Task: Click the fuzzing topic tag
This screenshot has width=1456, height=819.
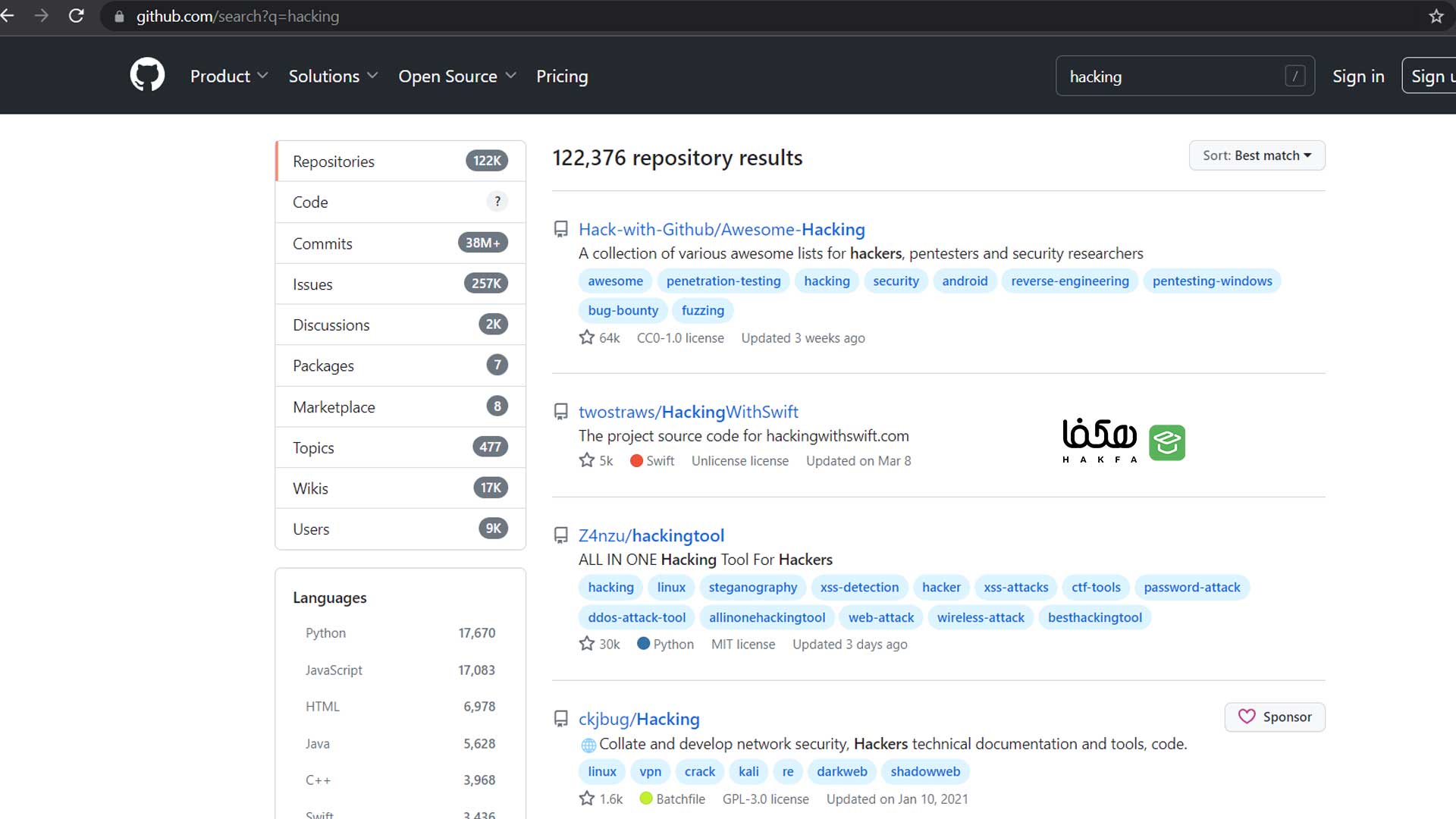Action: [702, 310]
